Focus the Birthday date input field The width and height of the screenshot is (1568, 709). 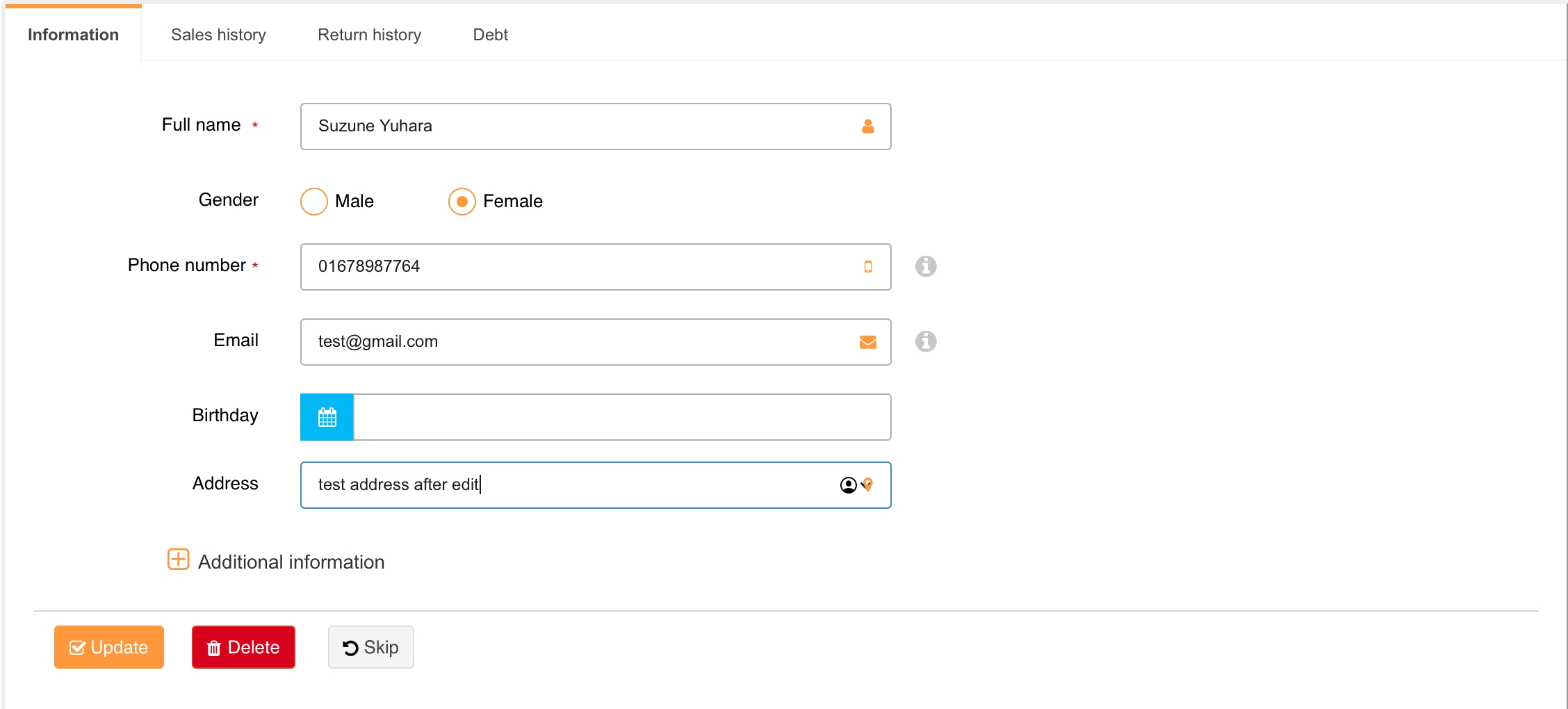pos(621,417)
